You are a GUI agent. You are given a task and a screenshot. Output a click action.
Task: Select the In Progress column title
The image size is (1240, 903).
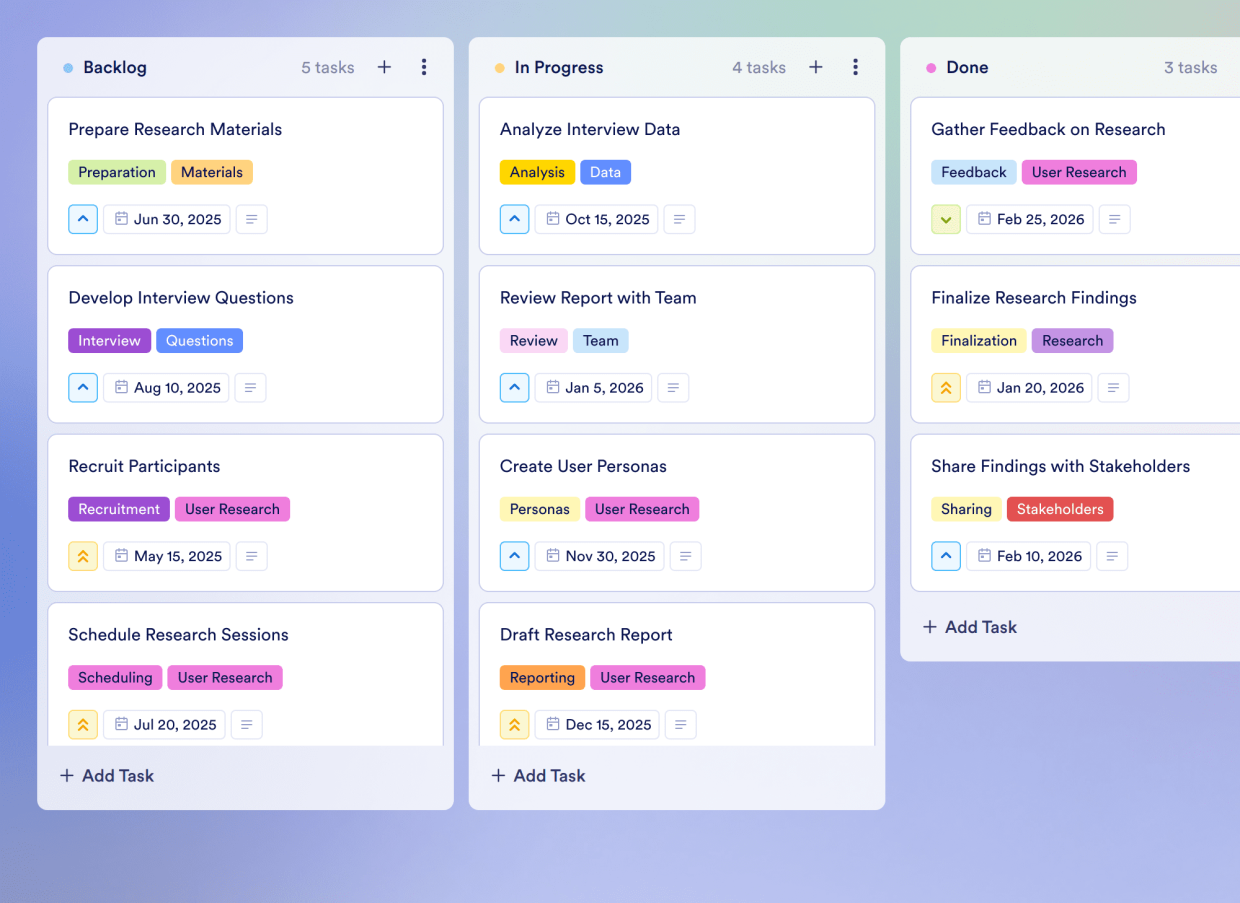(557, 67)
